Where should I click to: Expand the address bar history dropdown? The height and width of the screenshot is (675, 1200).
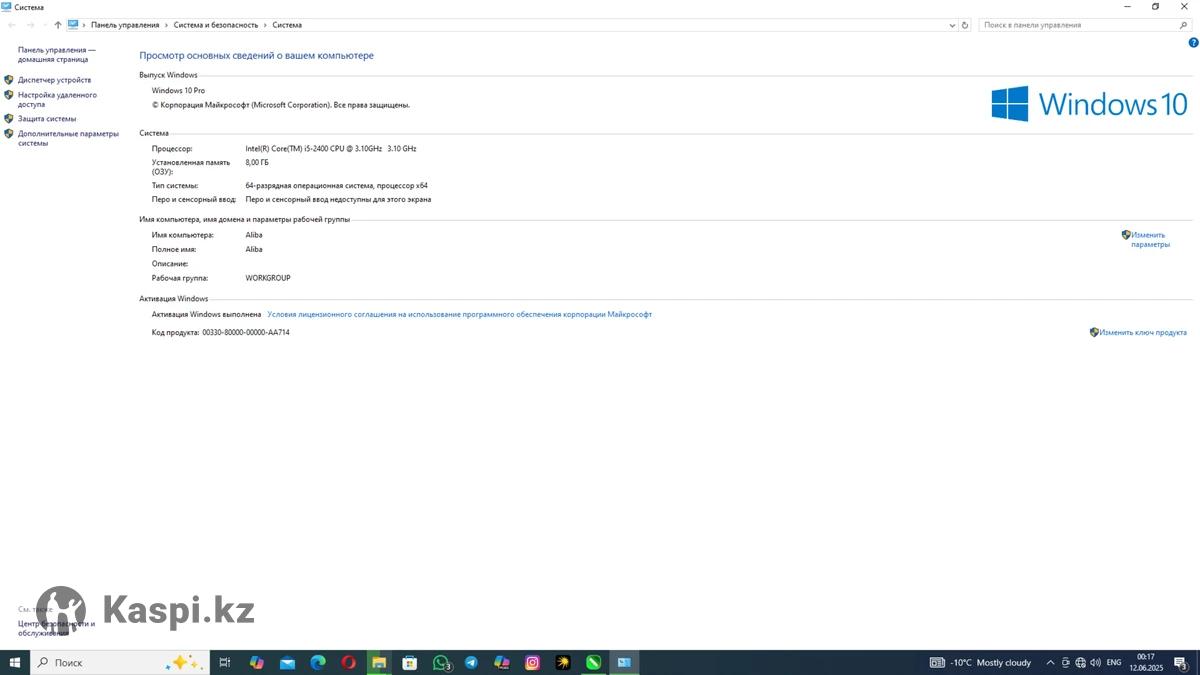[x=952, y=25]
